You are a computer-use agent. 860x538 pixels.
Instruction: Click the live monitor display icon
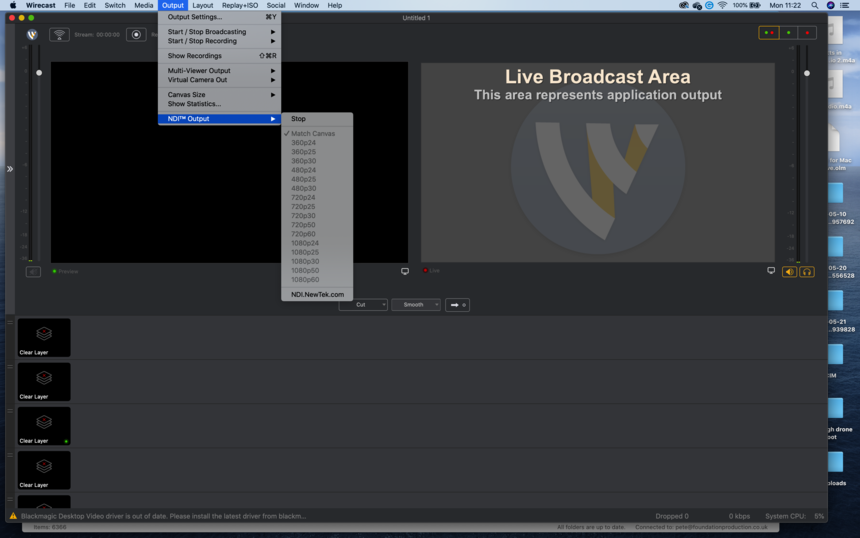(x=771, y=270)
